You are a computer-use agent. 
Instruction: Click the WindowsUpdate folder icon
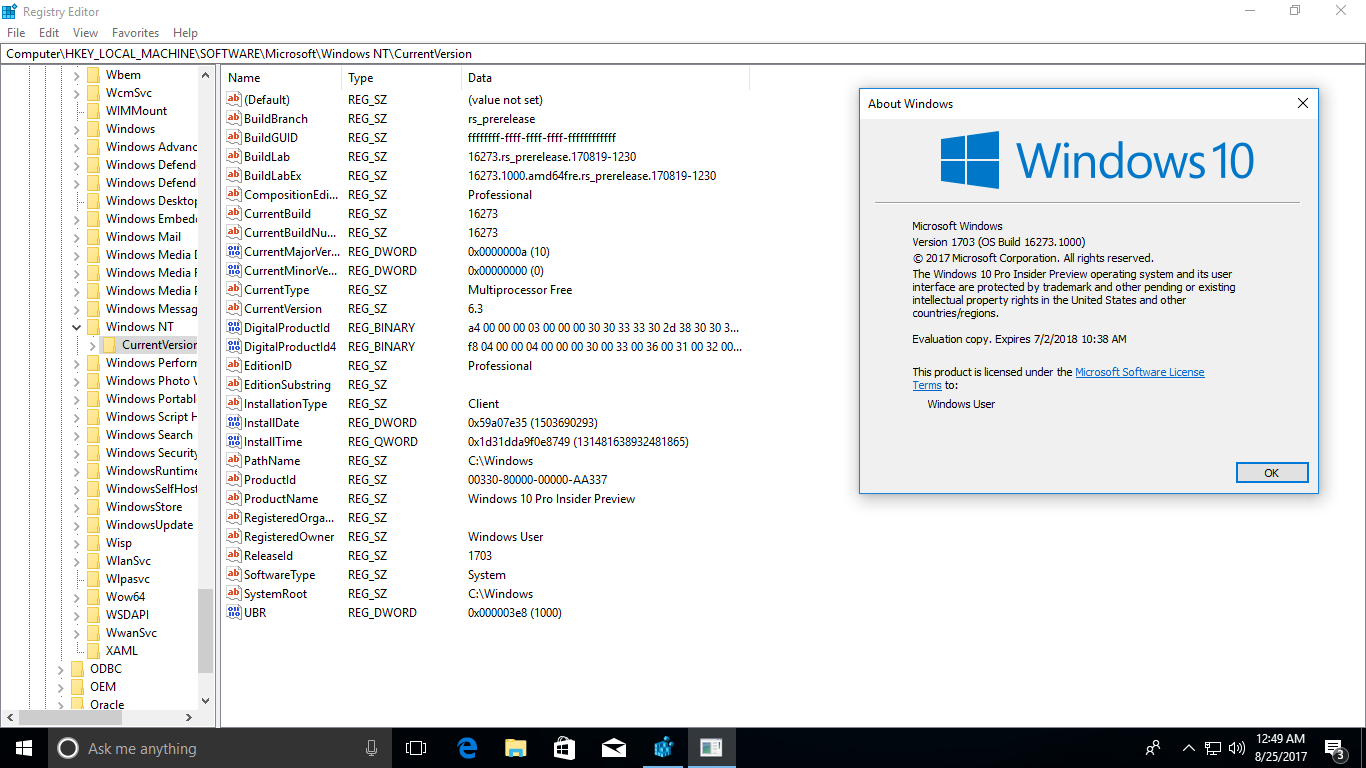coord(93,524)
